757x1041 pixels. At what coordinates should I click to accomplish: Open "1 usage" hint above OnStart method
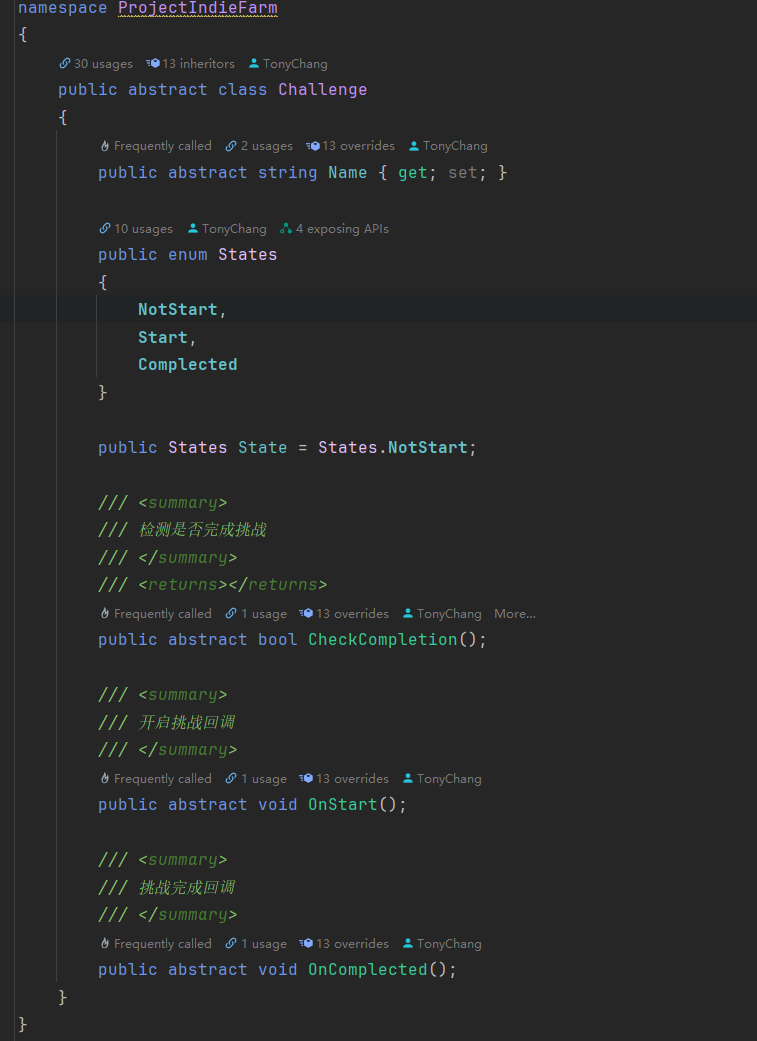263,779
